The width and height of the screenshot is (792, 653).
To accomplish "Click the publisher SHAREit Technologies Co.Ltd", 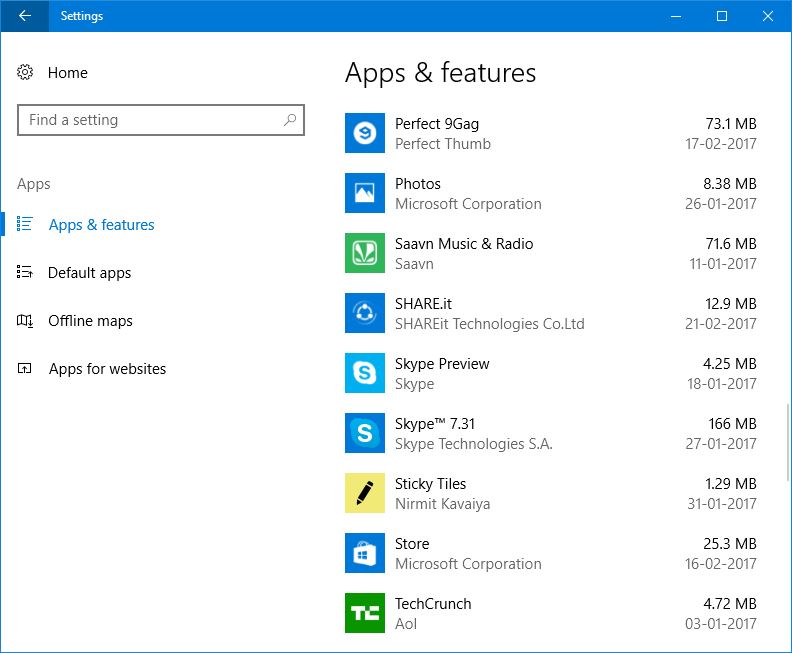I will click(x=489, y=324).
